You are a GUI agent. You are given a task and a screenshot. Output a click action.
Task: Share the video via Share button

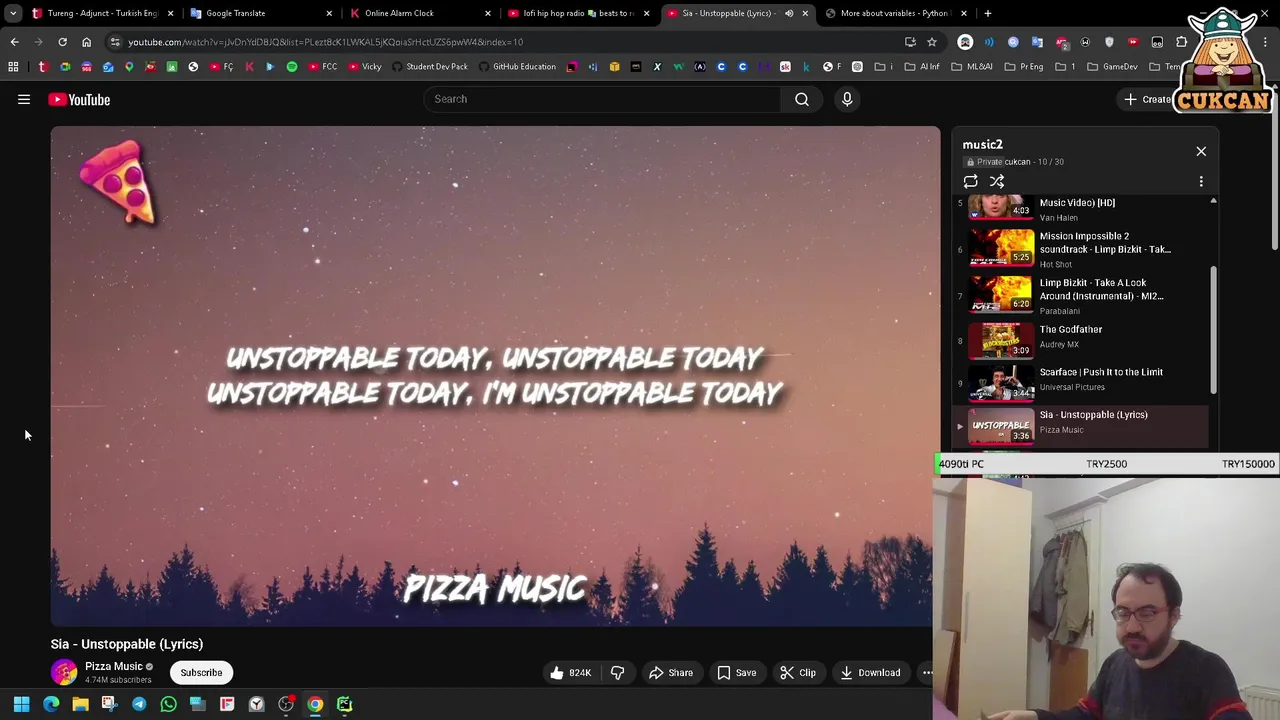click(x=671, y=673)
